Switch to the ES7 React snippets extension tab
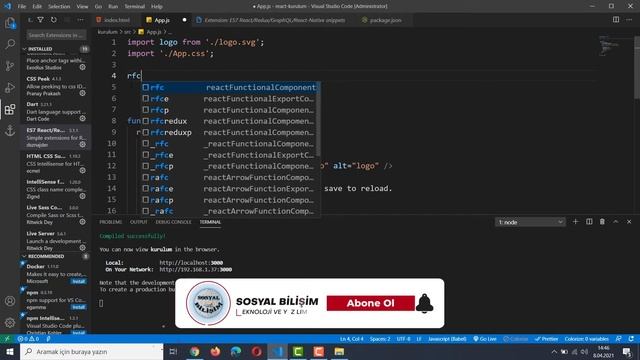 [274, 20]
